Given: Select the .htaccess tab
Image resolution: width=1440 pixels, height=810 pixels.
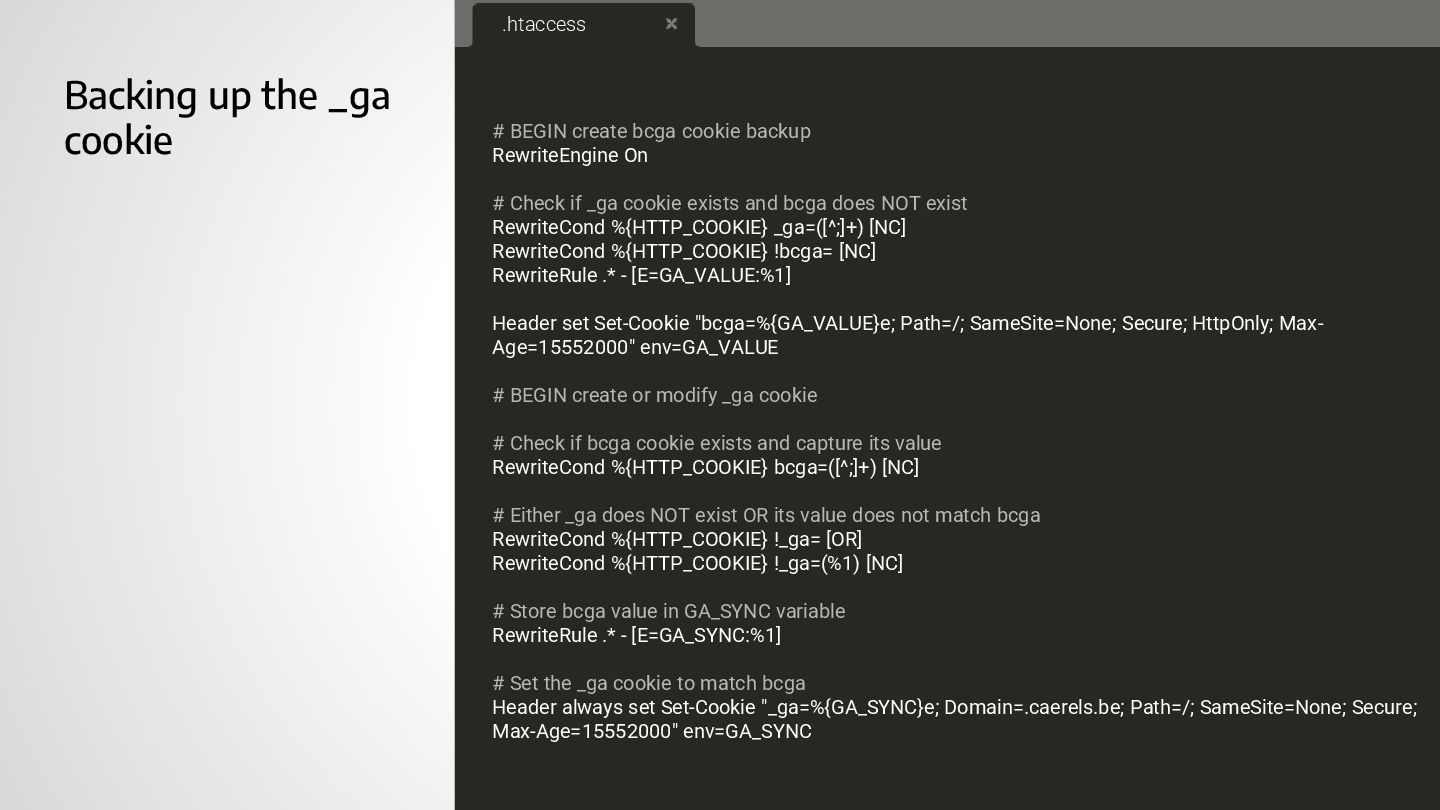Looking at the screenshot, I should coord(544,24).
